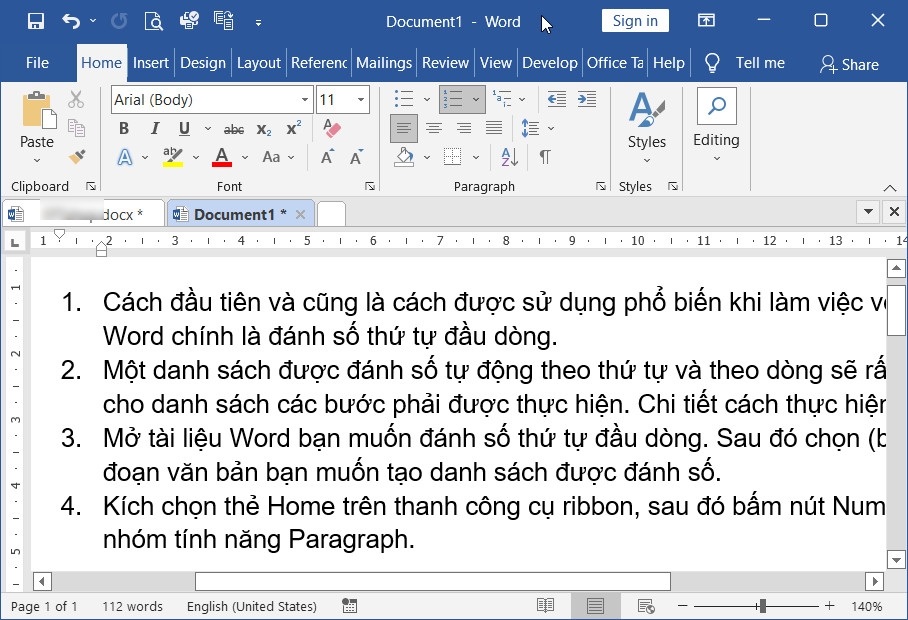Image resolution: width=908 pixels, height=620 pixels.
Task: Apply the red font color
Action: click(222, 157)
